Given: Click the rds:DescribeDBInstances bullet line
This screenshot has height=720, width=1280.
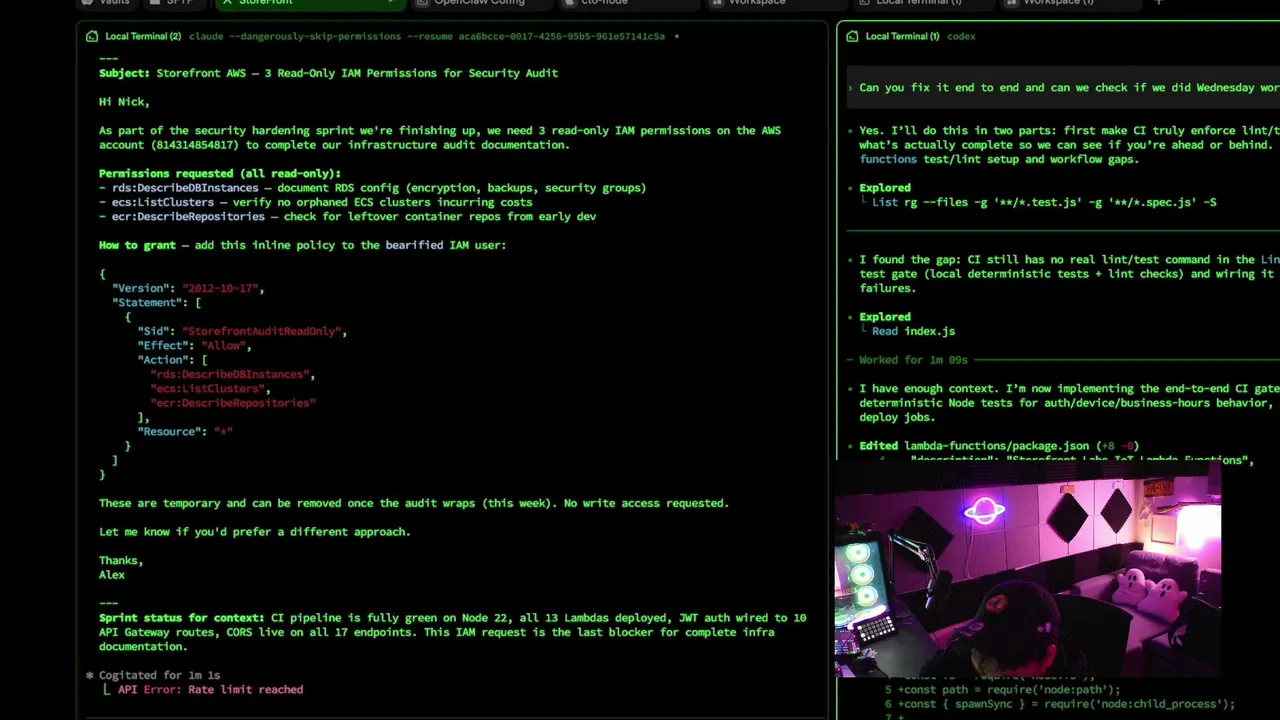Looking at the screenshot, I should pyautogui.click(x=372, y=188).
